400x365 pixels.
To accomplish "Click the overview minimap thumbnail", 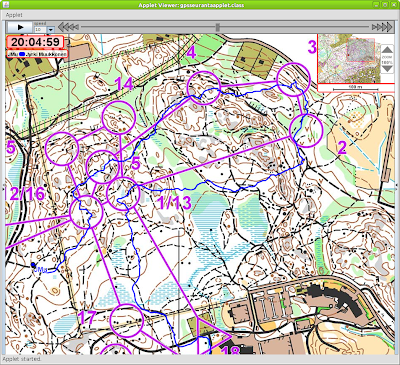I will (349, 58).
